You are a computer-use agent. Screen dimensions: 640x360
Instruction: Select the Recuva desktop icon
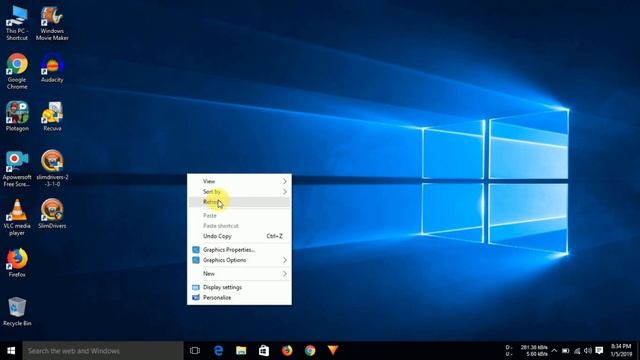(x=52, y=117)
